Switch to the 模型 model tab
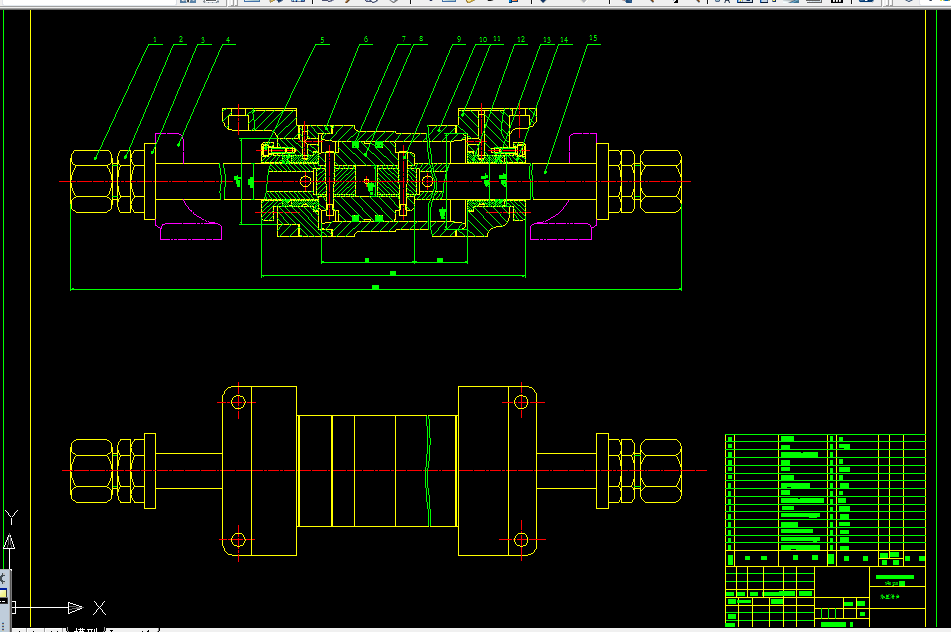The image size is (951, 632). 86,629
